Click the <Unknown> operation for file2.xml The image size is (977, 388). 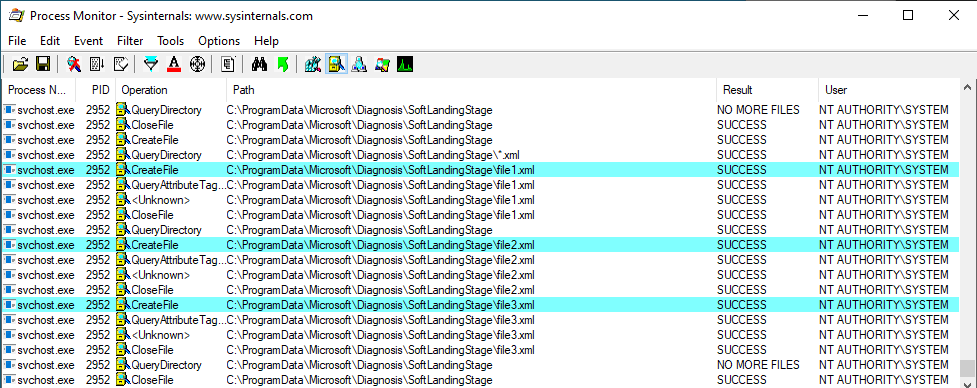(160, 275)
